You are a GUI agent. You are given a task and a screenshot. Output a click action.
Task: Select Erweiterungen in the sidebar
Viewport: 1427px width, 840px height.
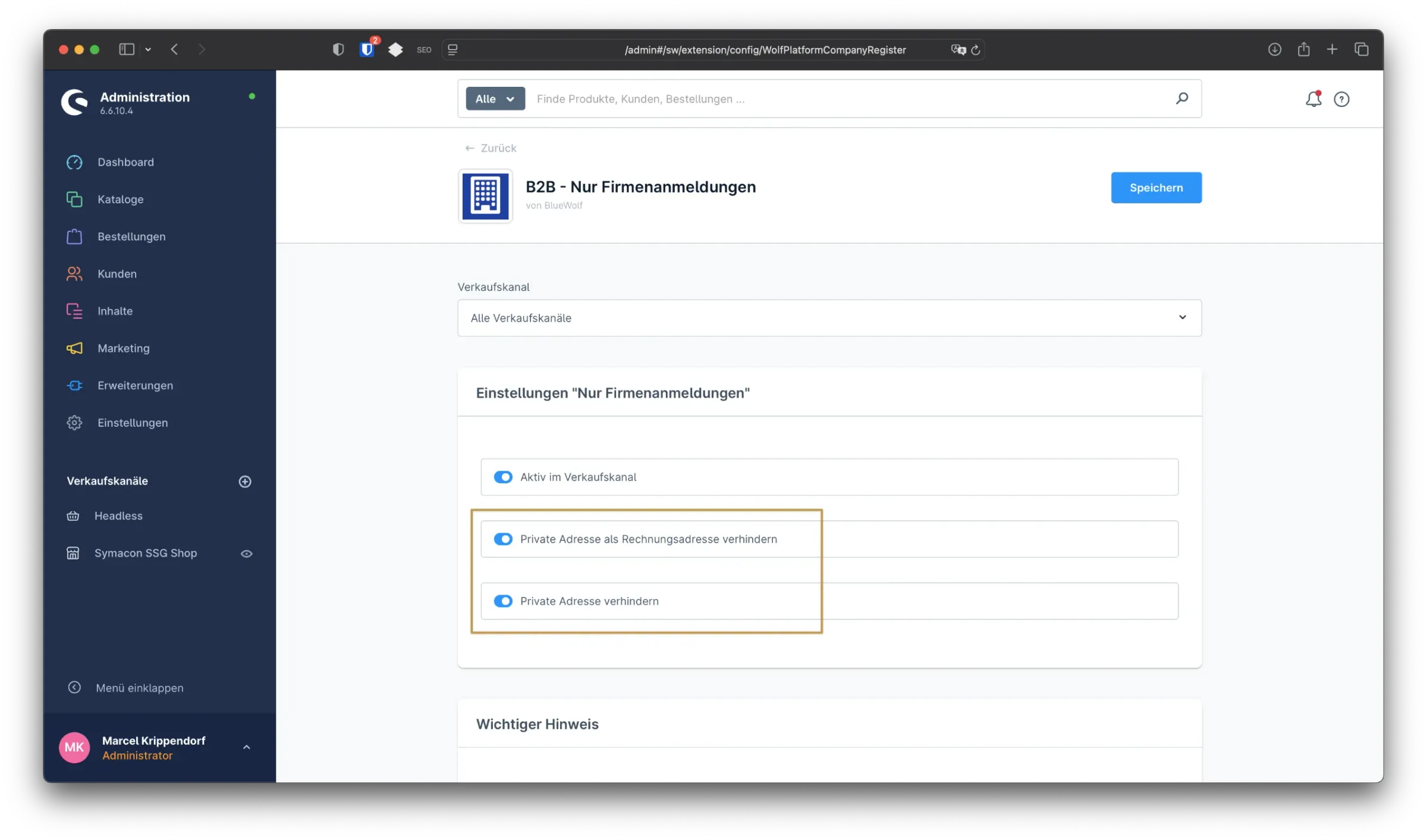tap(136, 385)
